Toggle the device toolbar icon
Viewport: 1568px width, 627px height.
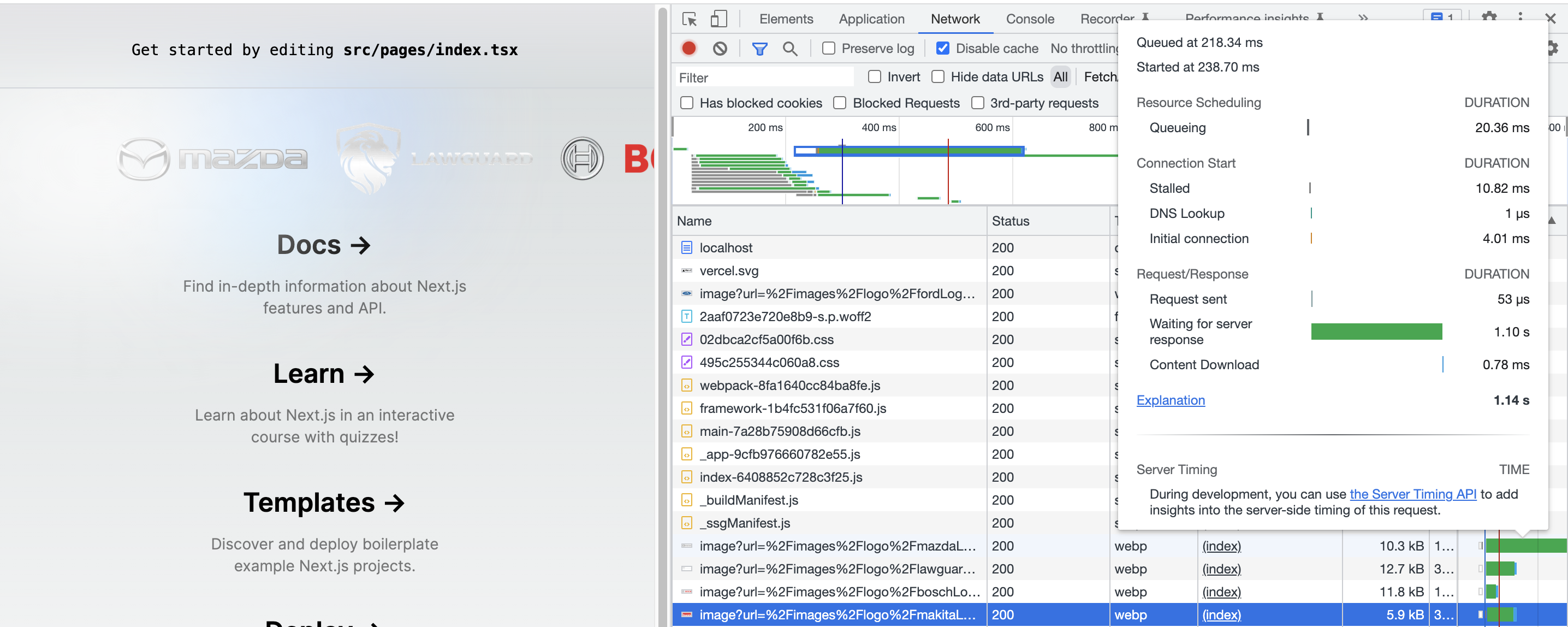point(718,19)
